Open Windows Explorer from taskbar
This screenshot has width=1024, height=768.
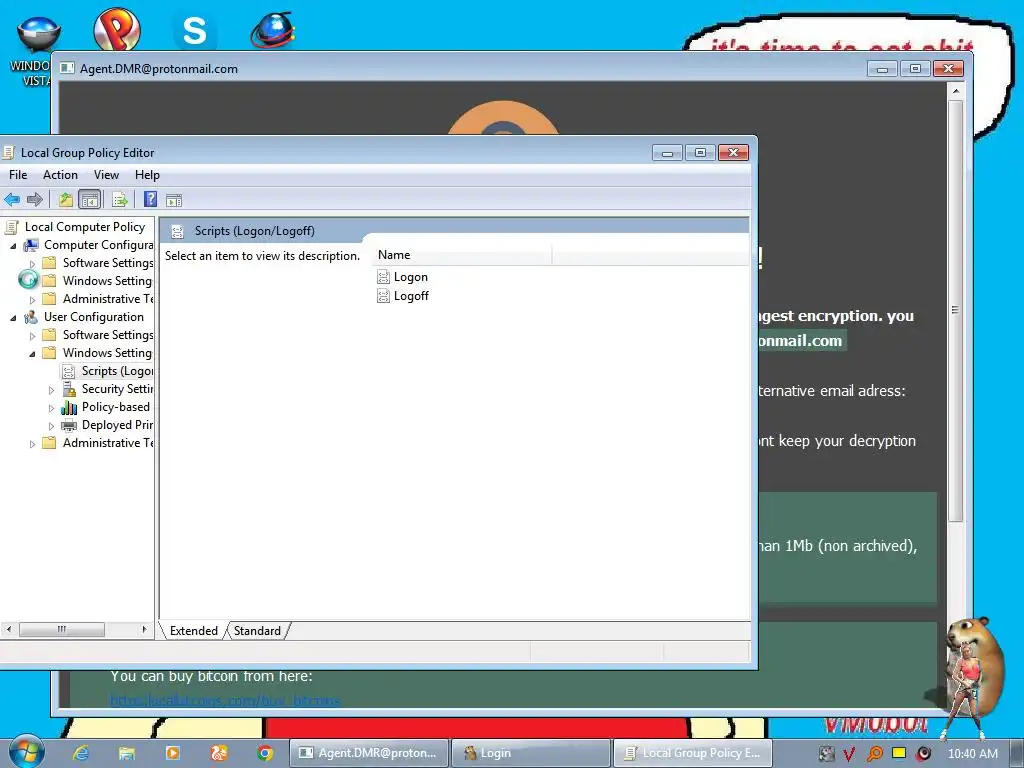[127, 753]
